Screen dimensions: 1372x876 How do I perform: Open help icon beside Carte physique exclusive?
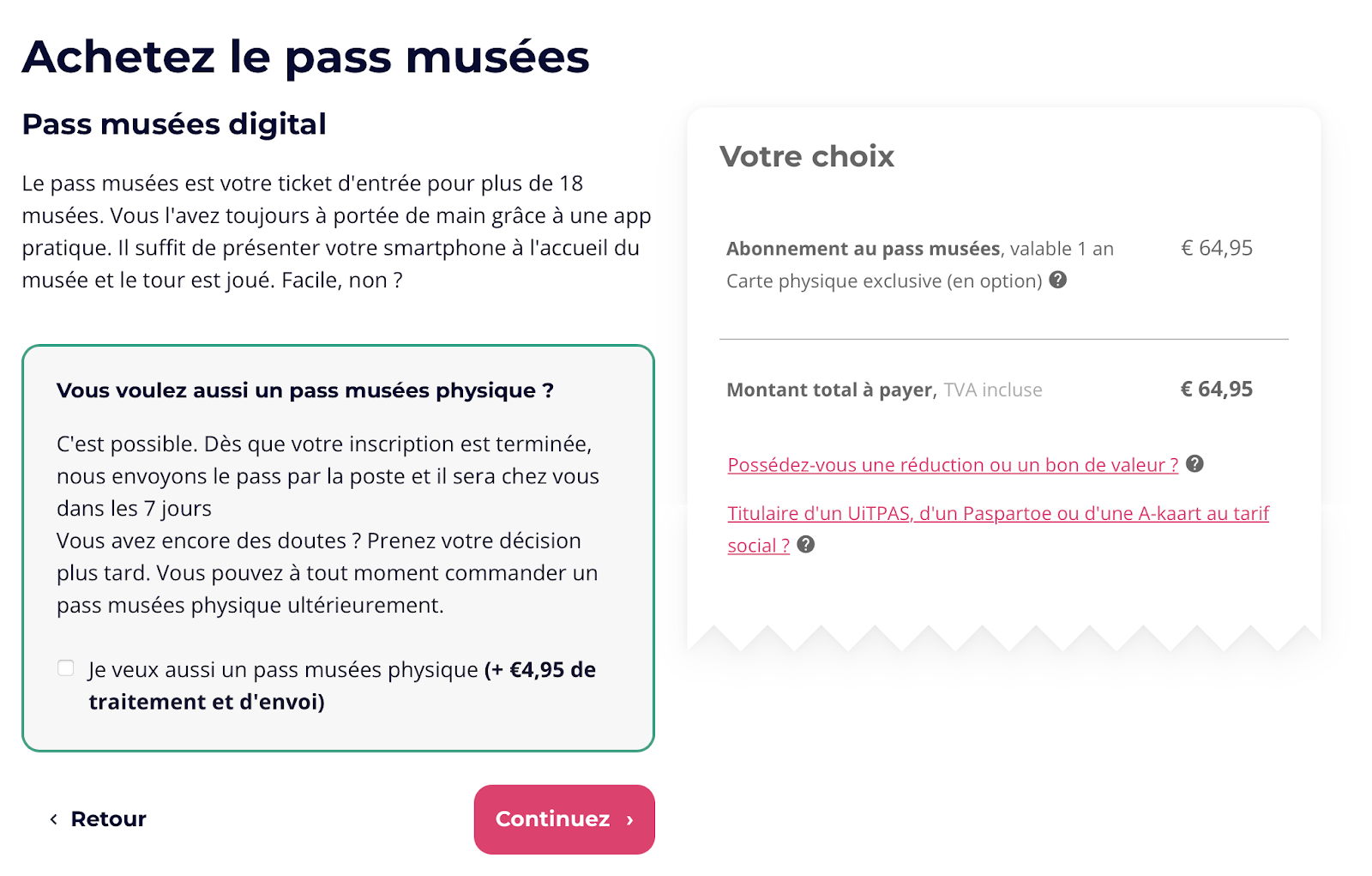1058,280
